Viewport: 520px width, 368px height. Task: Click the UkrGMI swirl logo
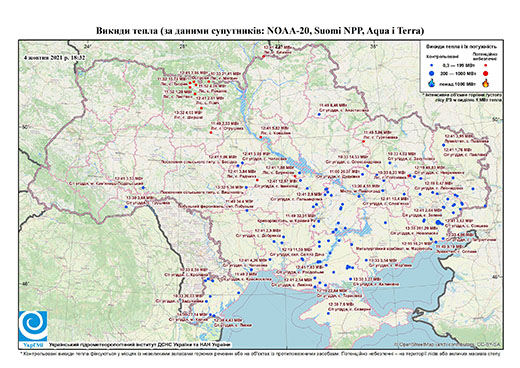(x=33, y=326)
